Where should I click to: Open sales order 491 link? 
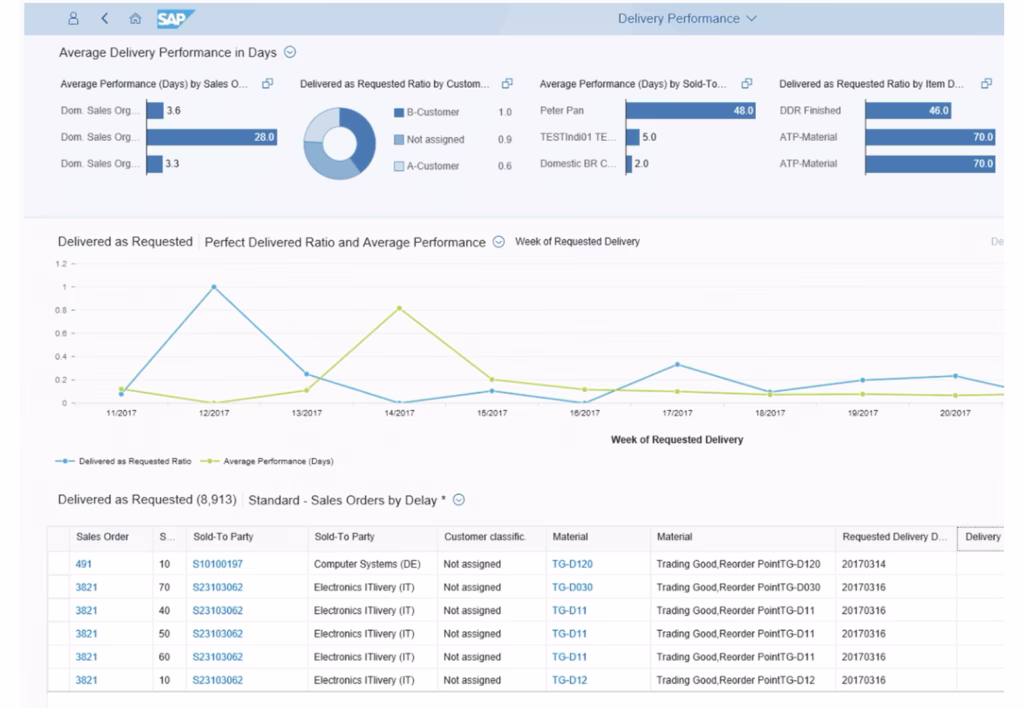coord(83,564)
